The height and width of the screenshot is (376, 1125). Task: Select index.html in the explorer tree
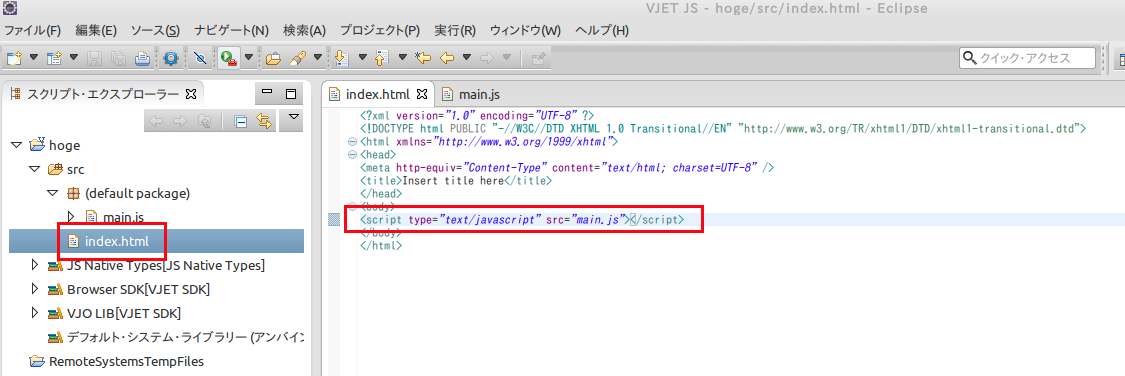point(116,241)
